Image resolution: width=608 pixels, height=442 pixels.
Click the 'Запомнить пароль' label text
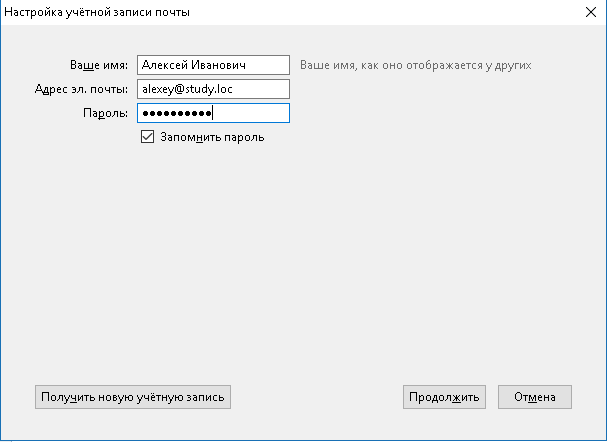coord(212,137)
